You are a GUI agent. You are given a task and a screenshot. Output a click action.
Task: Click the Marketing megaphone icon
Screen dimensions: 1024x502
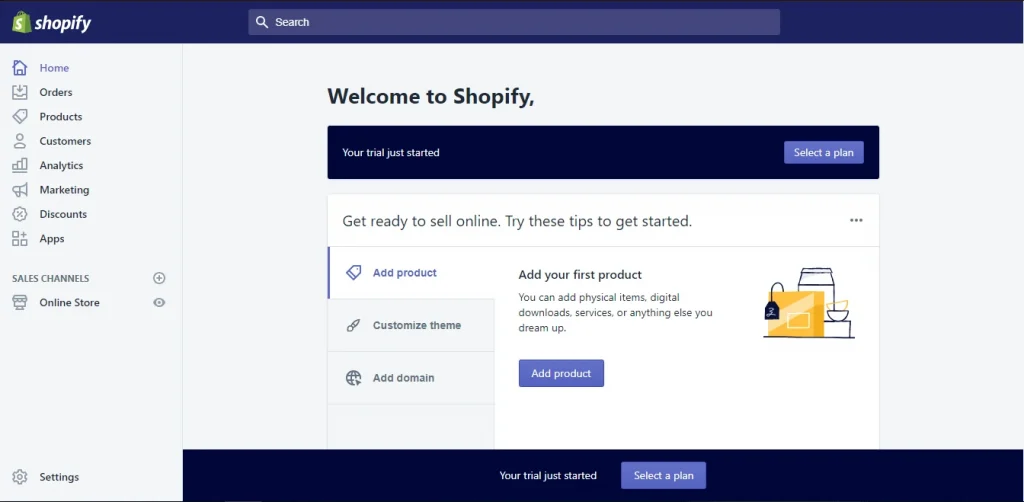click(x=20, y=190)
